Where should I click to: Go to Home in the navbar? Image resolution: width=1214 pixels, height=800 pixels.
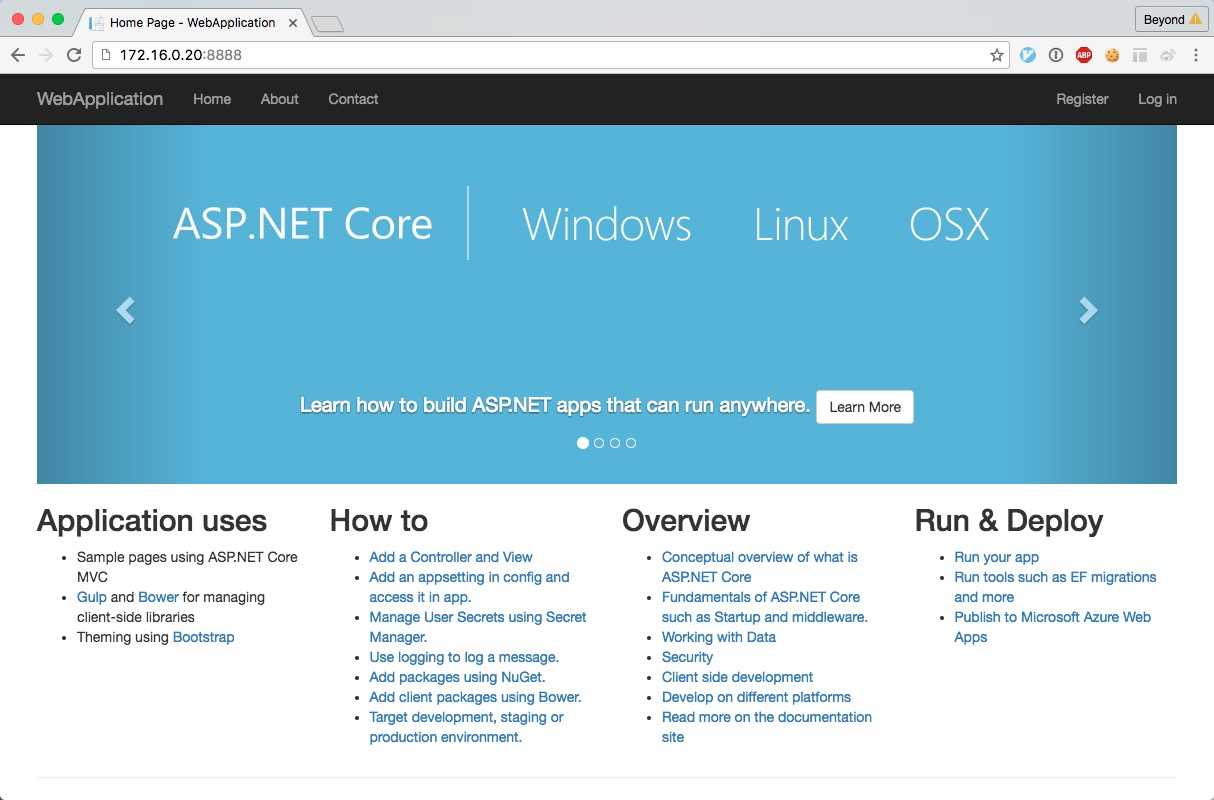click(x=212, y=99)
